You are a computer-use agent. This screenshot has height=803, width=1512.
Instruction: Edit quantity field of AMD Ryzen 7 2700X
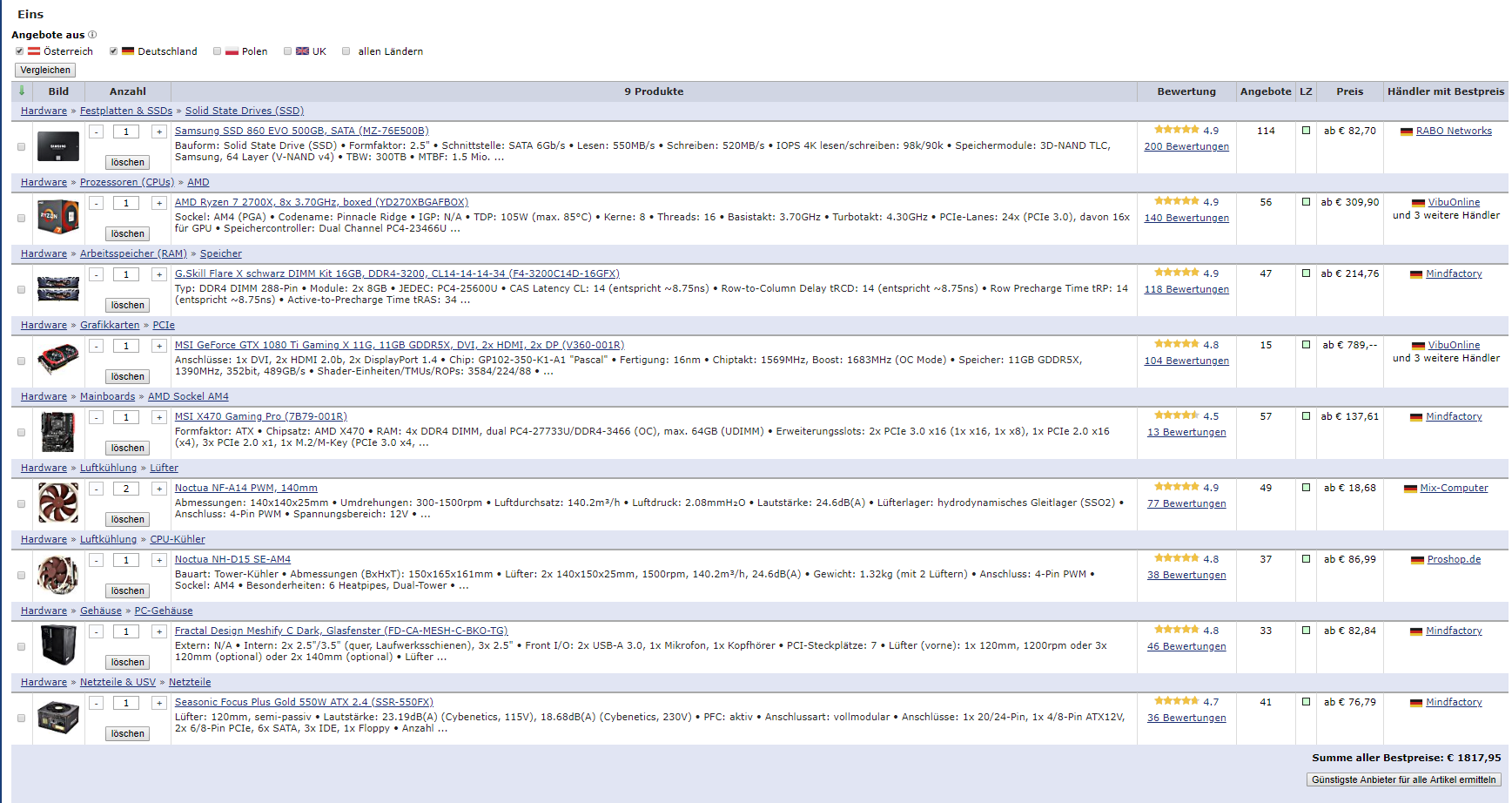pos(126,203)
